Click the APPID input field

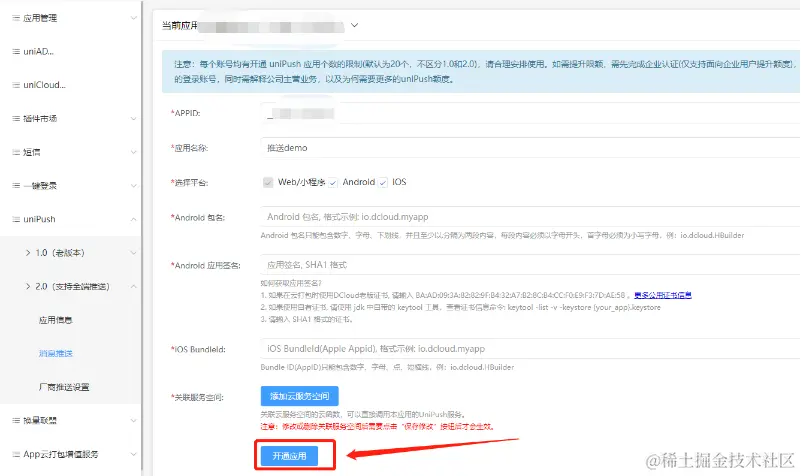click(530, 113)
